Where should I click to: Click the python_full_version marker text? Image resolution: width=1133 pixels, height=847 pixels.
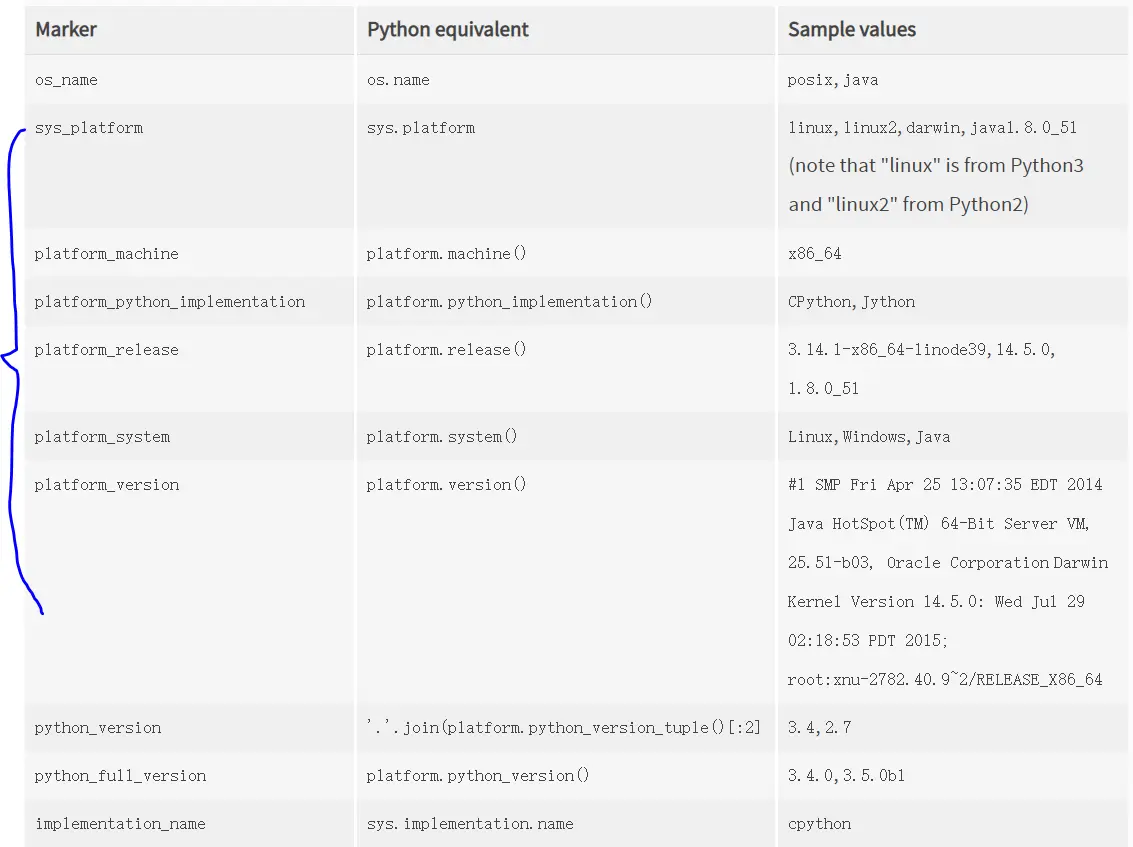[x=120, y=776]
